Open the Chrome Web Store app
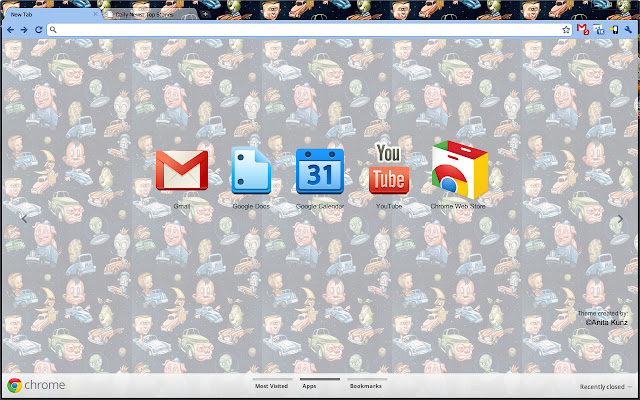The width and height of the screenshot is (640, 400). coord(460,169)
